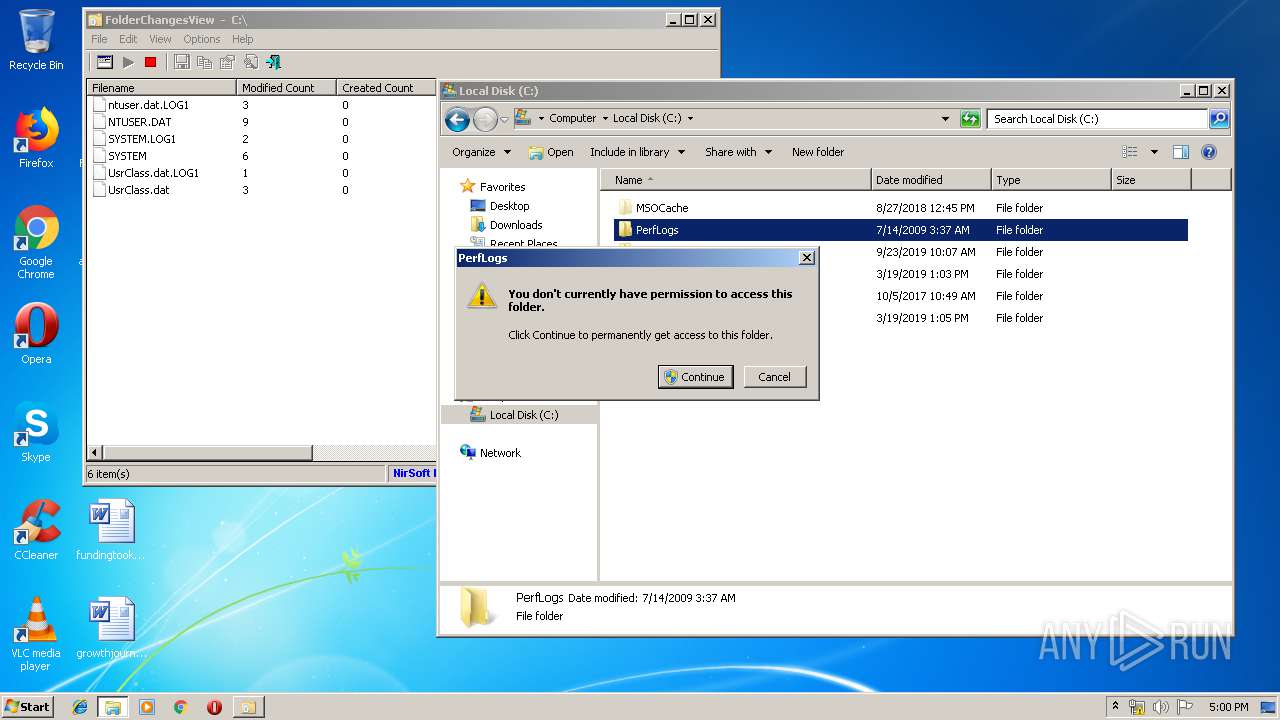Open Properties icon in FolderChangesView toolbar

coord(227,62)
